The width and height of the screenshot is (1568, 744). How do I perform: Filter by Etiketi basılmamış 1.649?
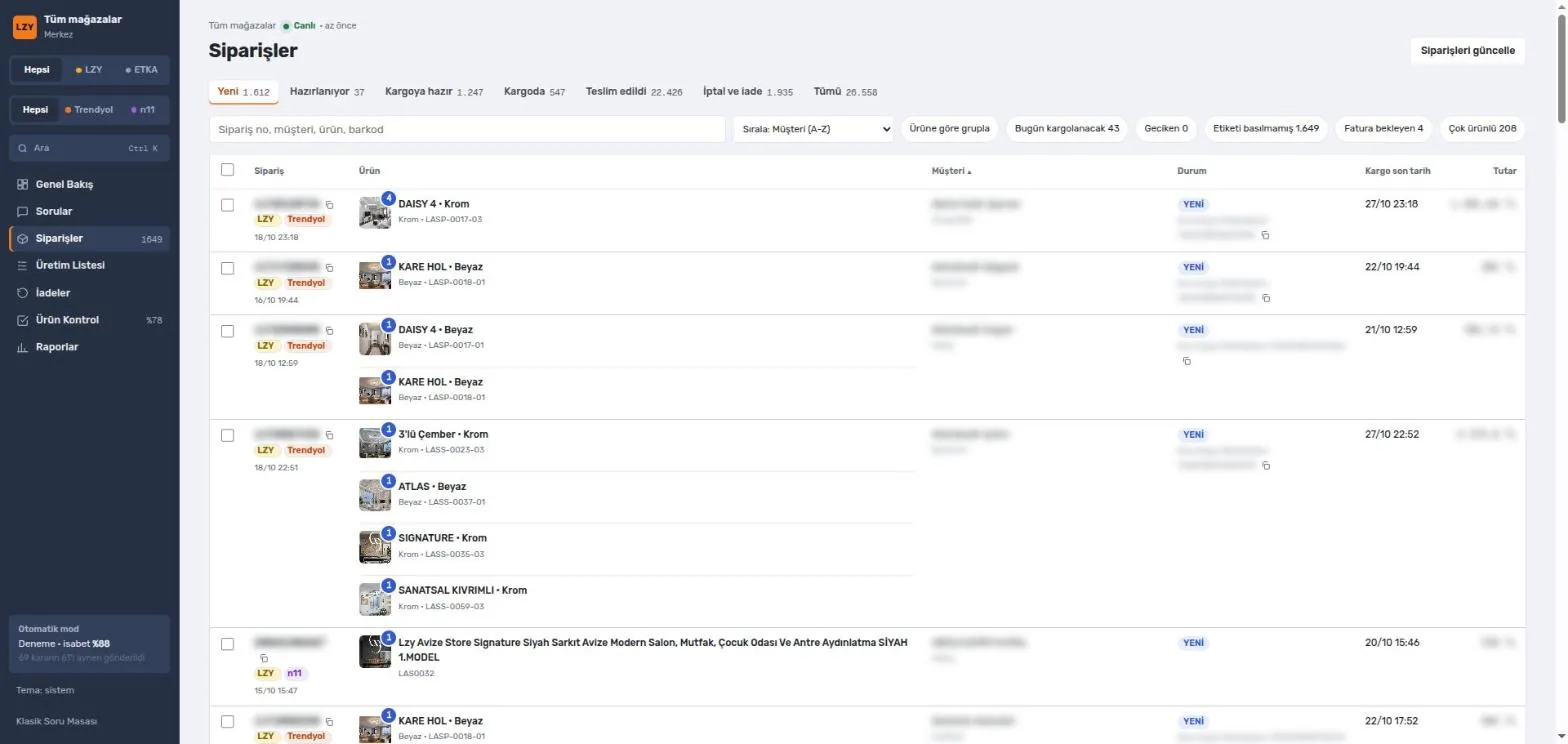(1266, 128)
